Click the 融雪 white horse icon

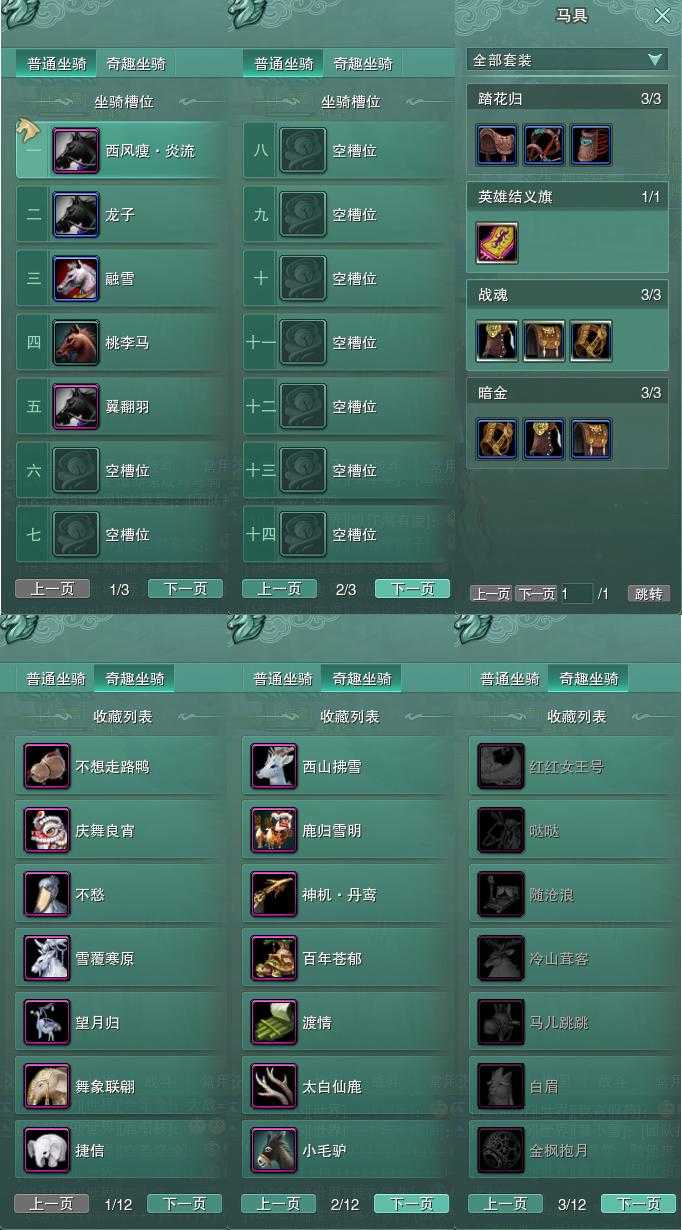tap(76, 279)
